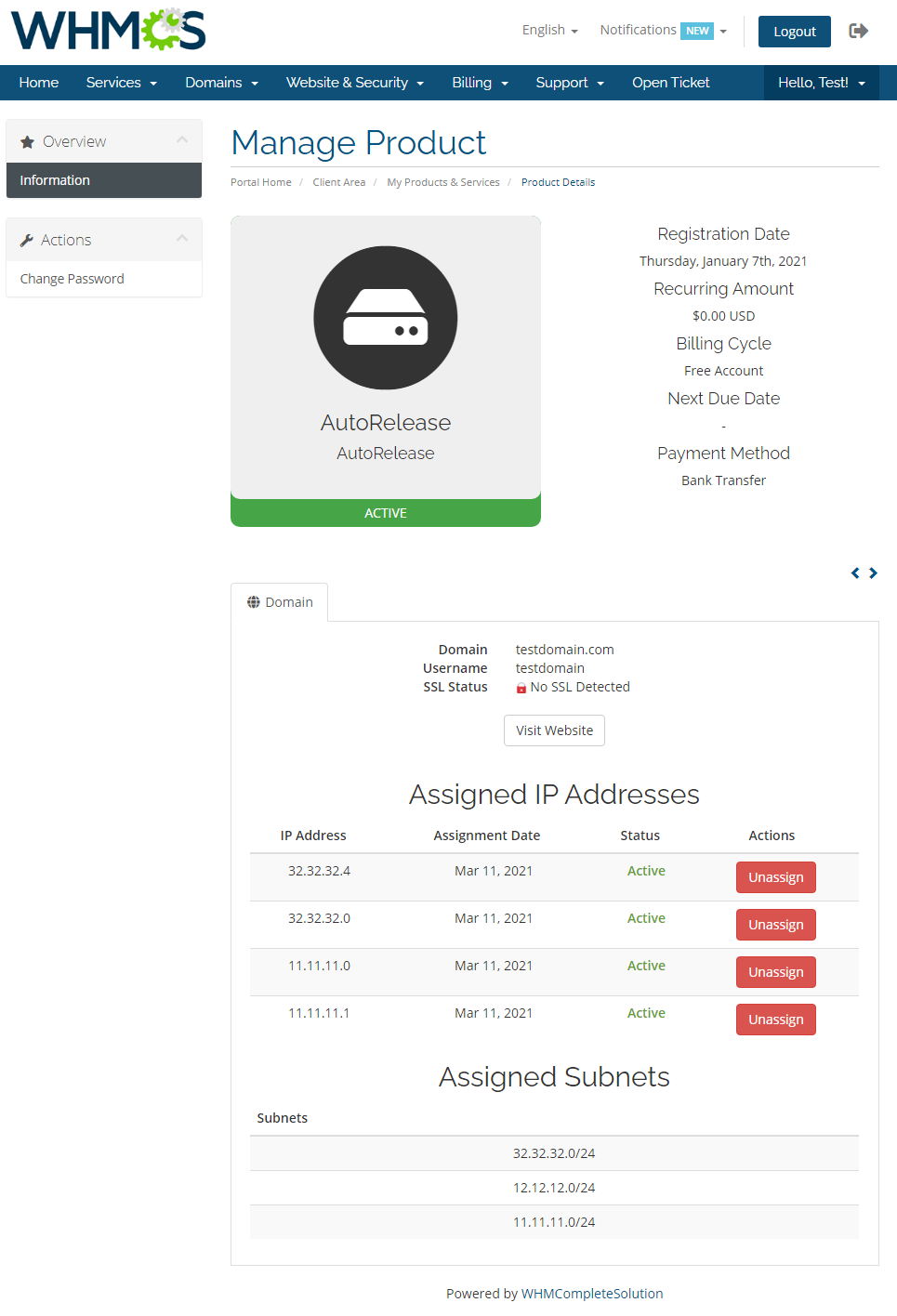Image resolution: width=897 pixels, height=1316 pixels.
Task: Go to My Products & Services breadcrumb
Action: [x=443, y=182]
